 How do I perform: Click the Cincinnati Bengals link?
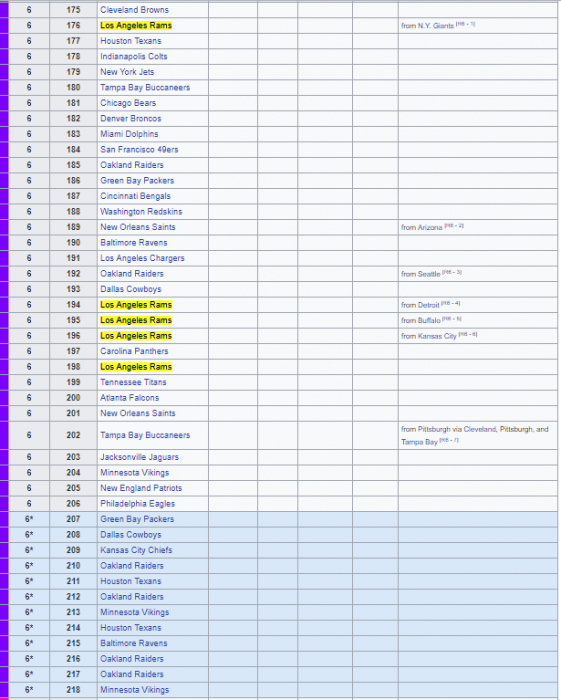135,196
